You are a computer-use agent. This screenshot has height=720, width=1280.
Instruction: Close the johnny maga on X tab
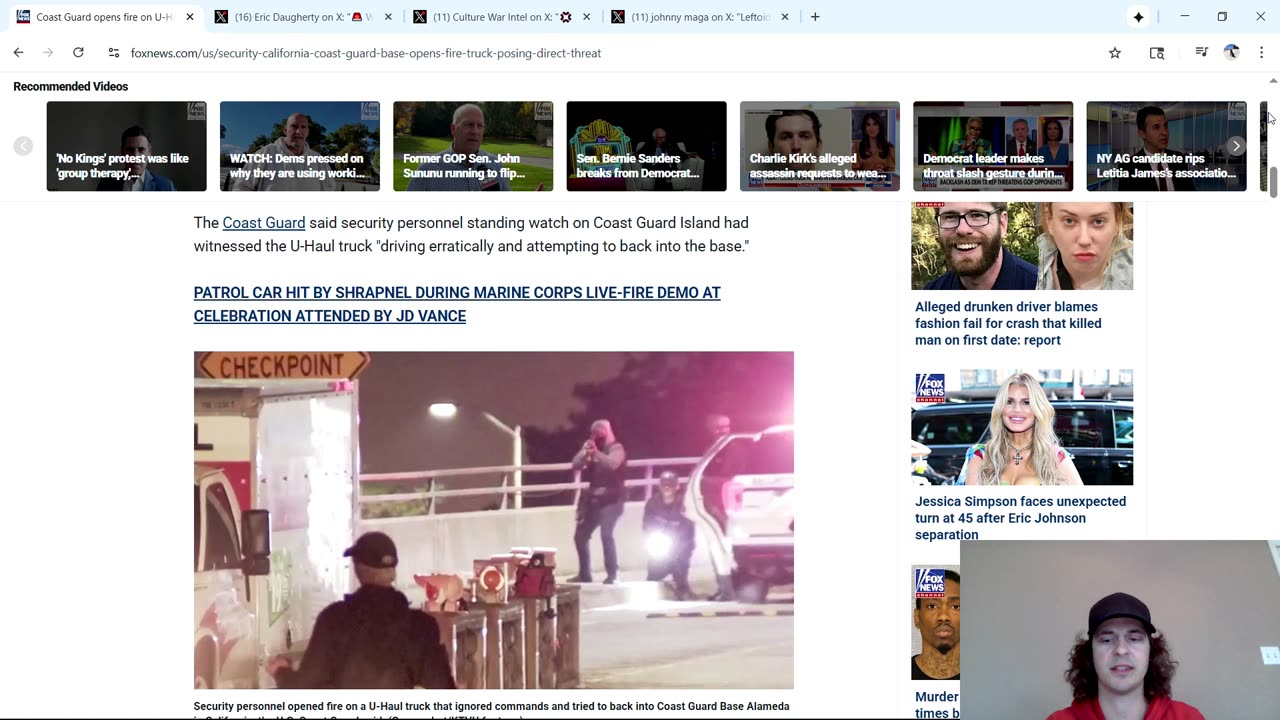click(x=784, y=17)
